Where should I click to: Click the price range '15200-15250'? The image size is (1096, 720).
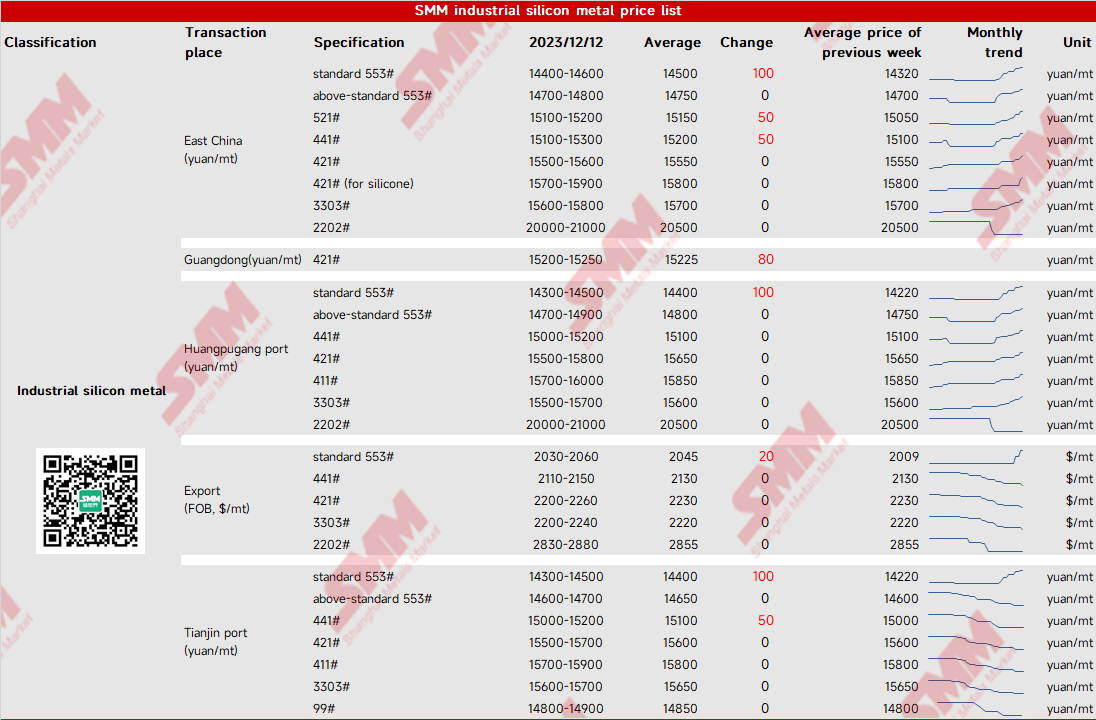pyautogui.click(x=565, y=259)
